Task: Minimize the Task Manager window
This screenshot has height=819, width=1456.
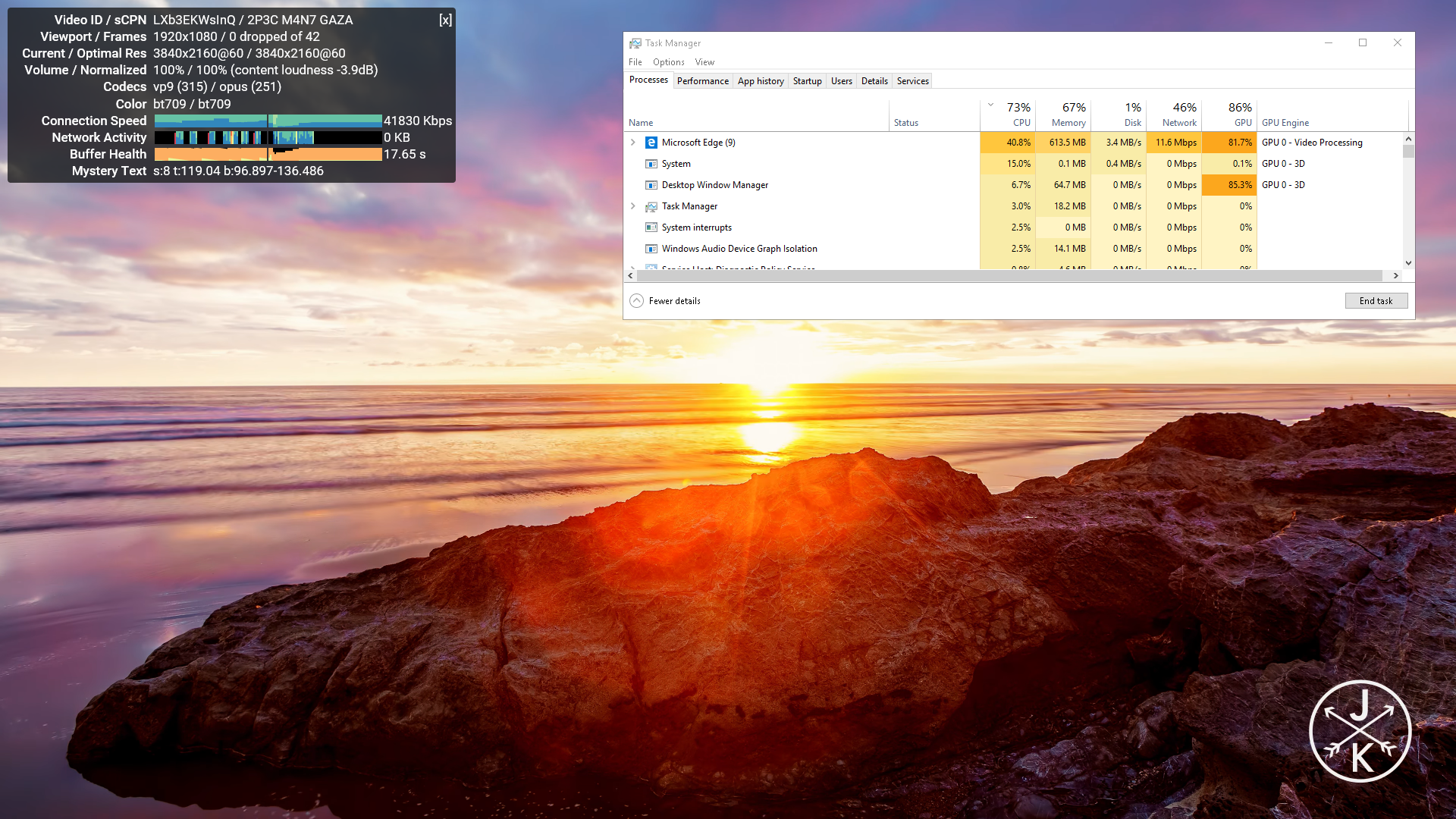Action: pyautogui.click(x=1329, y=43)
